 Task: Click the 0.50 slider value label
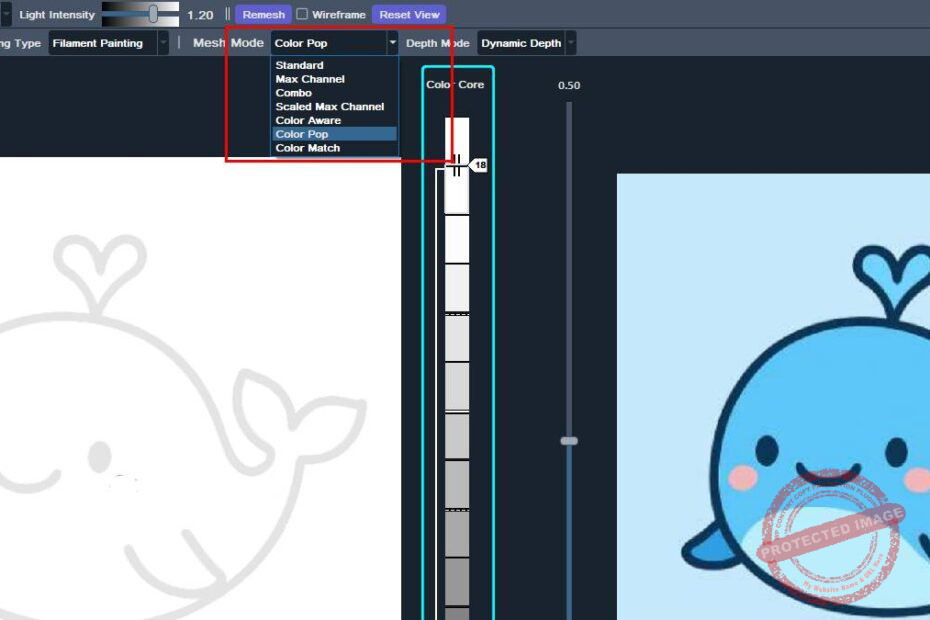click(x=569, y=85)
